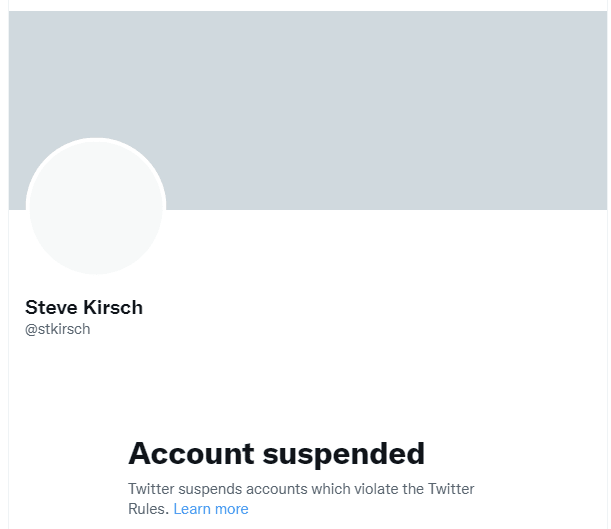Select the @stkirsch username handle
This screenshot has width=611, height=529.
[x=57, y=329]
